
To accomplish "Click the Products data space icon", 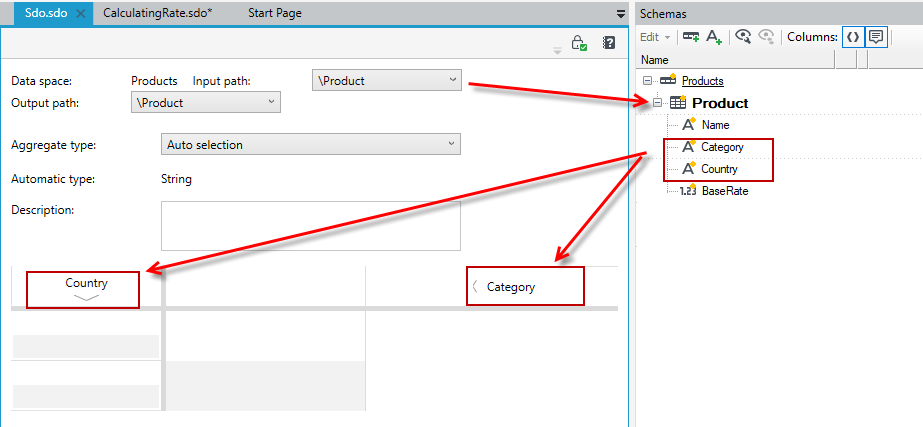I will [668, 80].
